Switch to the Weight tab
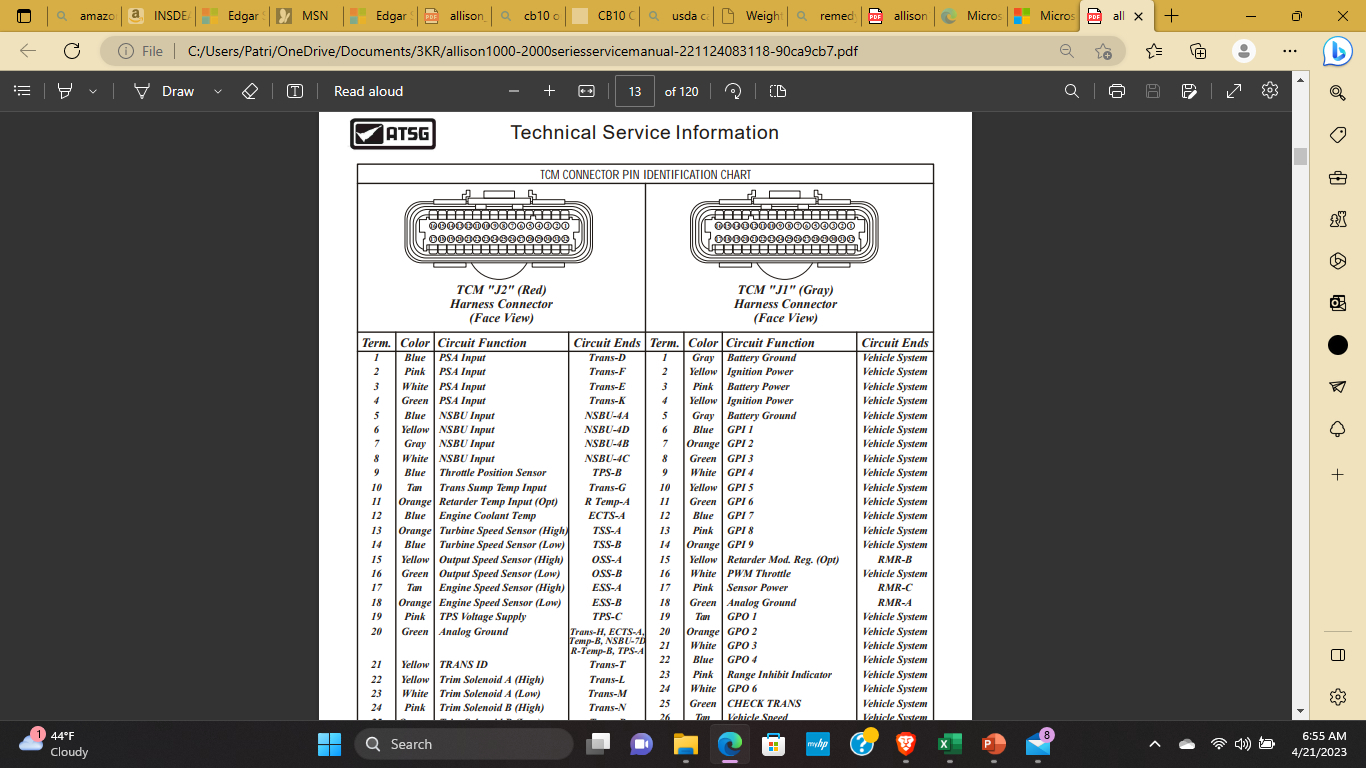The image size is (1366, 768). tap(749, 16)
